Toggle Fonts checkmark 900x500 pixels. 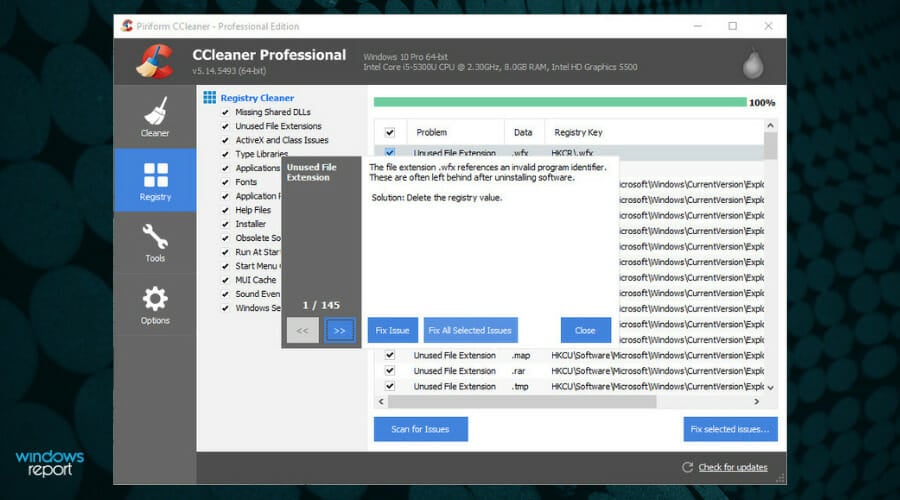[225, 182]
